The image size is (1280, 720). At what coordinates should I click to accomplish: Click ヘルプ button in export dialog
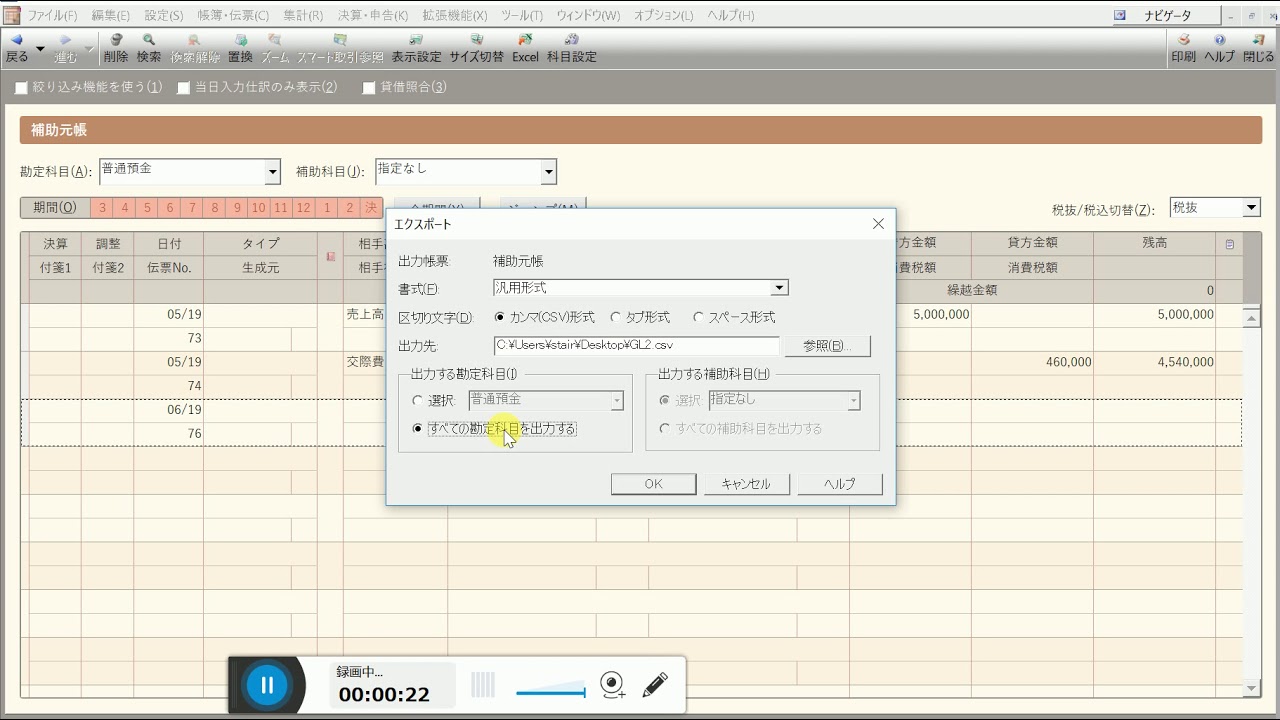tap(839, 484)
